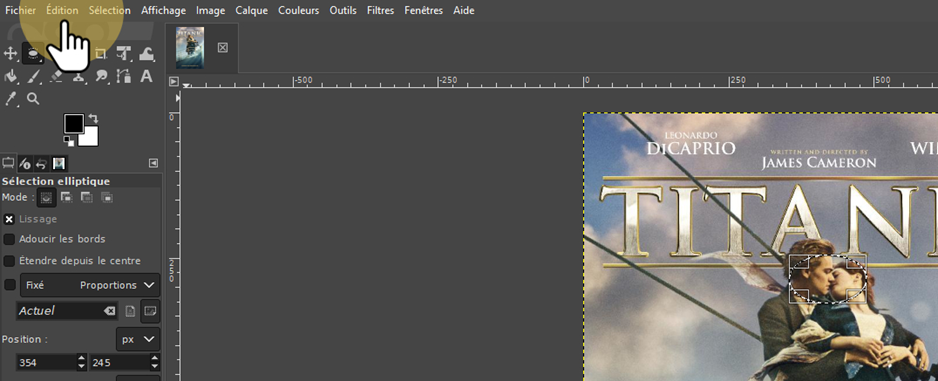Open the Image menu

211,10
